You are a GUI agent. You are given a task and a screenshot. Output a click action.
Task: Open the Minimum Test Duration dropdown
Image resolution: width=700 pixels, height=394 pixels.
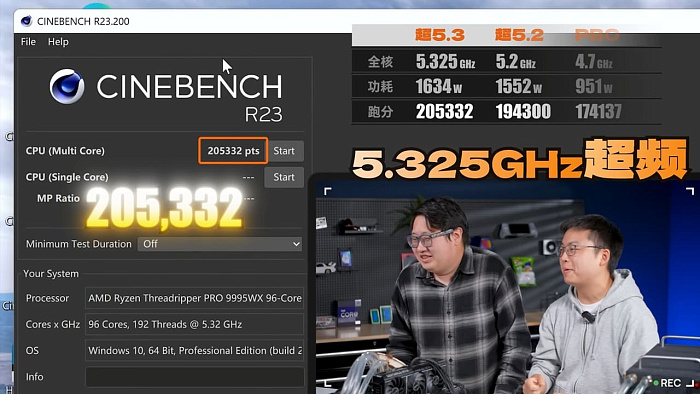220,244
